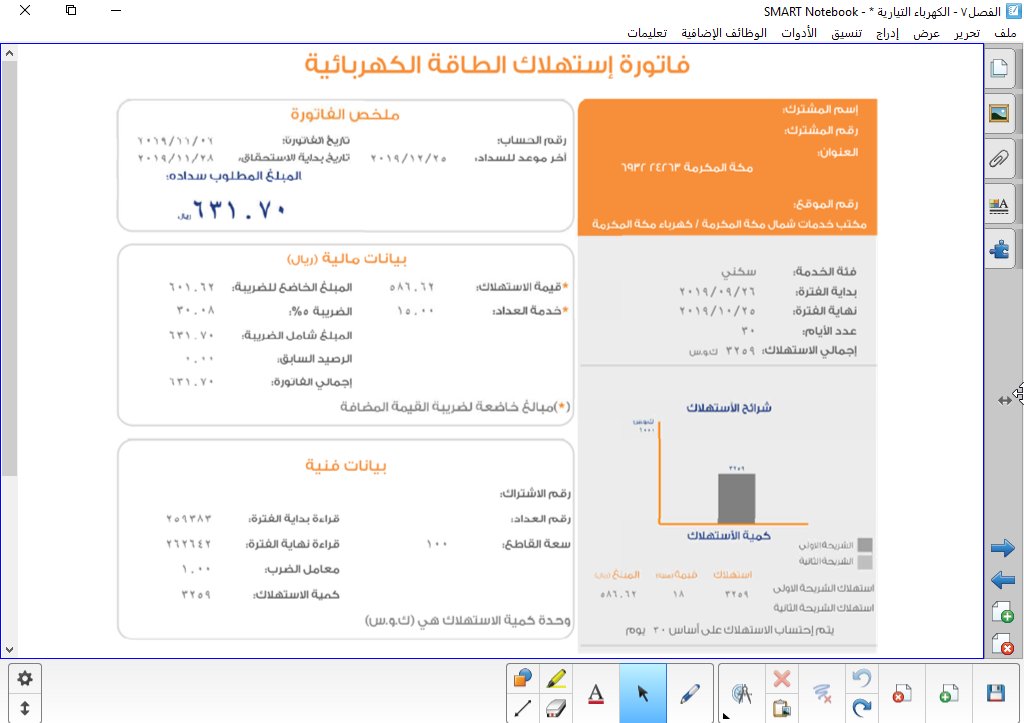This screenshot has width=1024, height=723.
Task: Open the Add-ons puzzle piece tab
Action: pyautogui.click(x=999, y=249)
